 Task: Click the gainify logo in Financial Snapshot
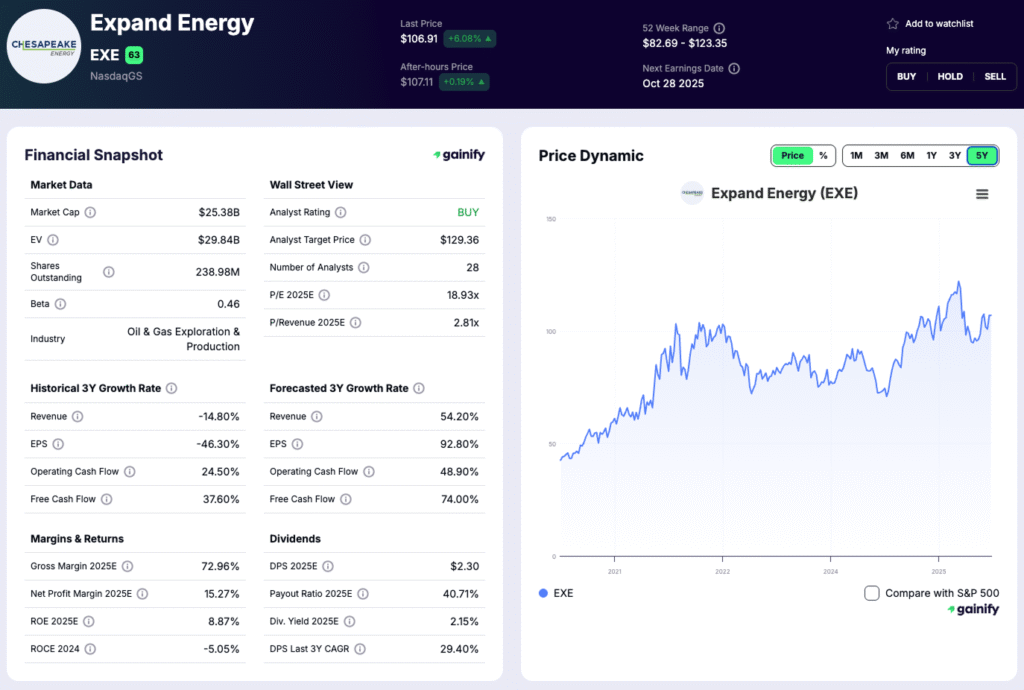(458, 155)
